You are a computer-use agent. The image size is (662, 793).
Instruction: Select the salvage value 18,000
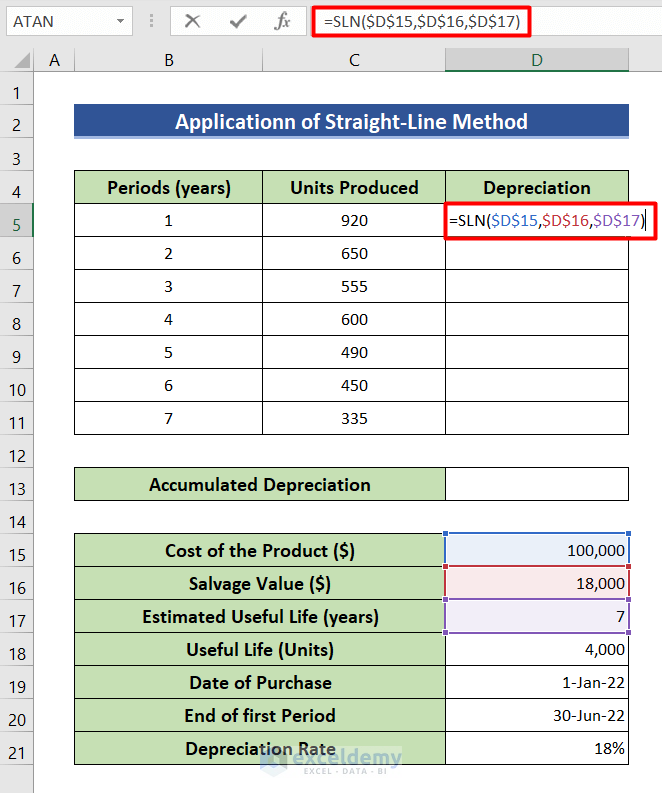(537, 583)
